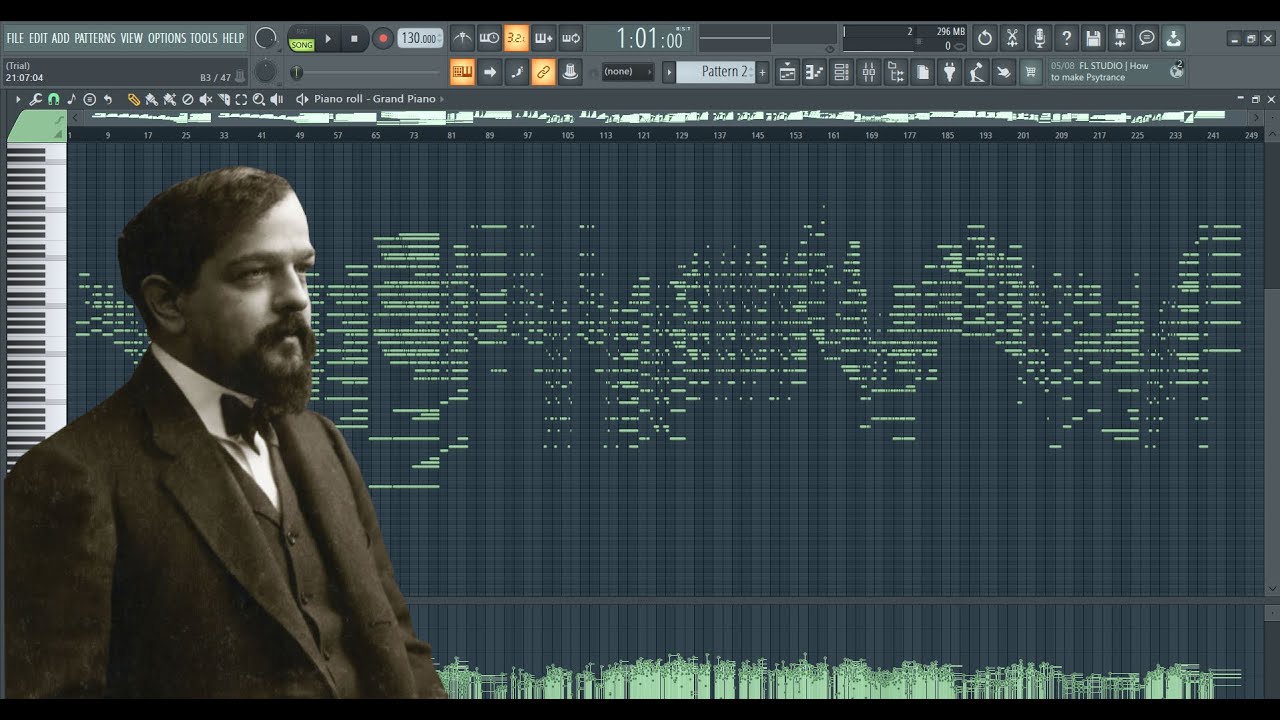Click the render/export audio icon
Screen dimensions: 1280x720
(1120, 38)
